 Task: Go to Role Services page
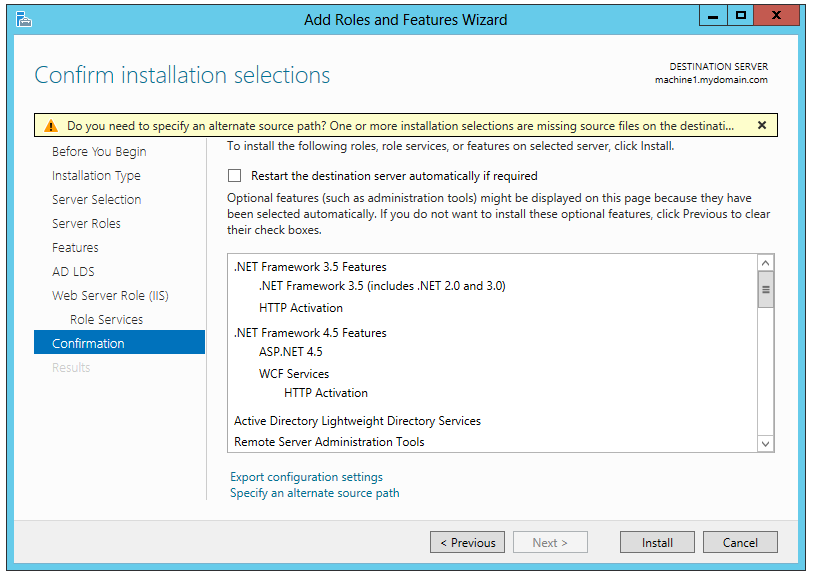106,320
